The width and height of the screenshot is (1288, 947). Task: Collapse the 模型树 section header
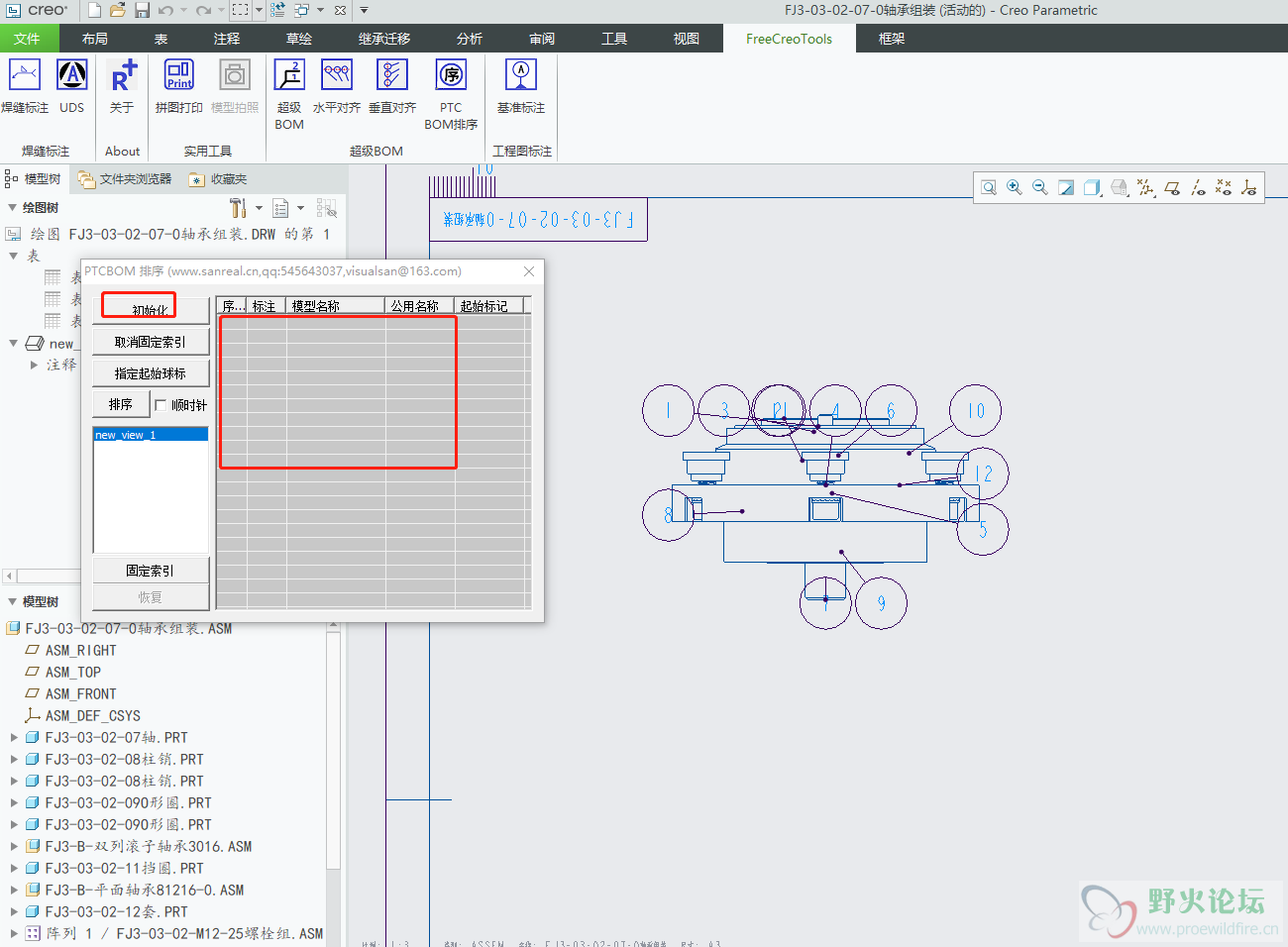tap(13, 601)
